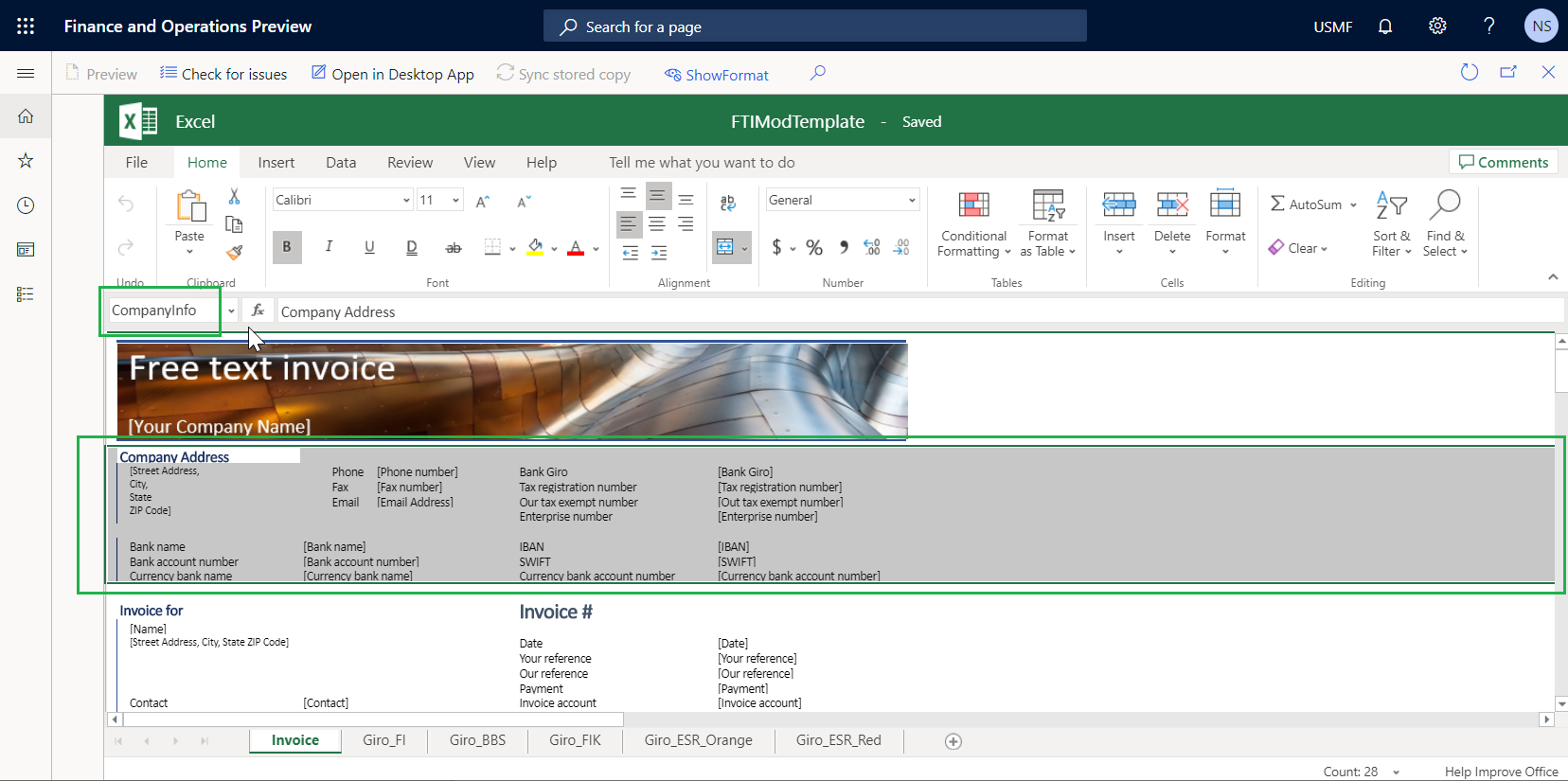Toggle Middle align vertical alignment
The width and height of the screenshot is (1568, 781).
[658, 196]
